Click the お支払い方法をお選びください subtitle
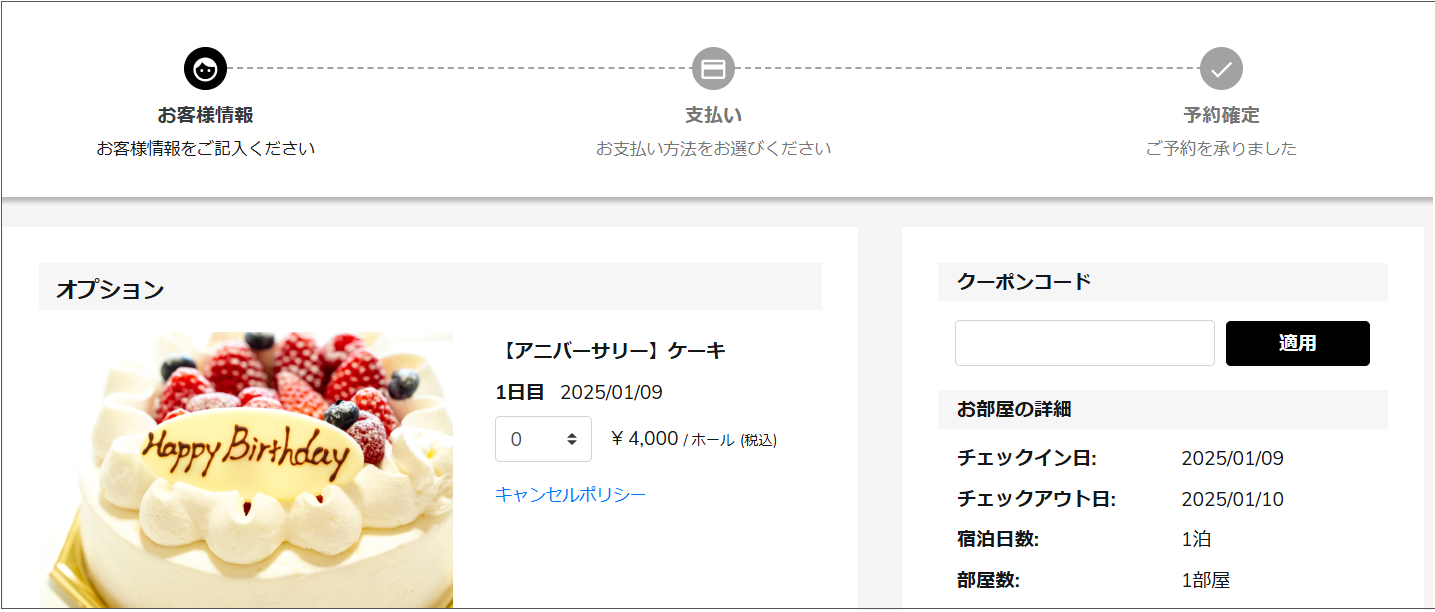Screen dimensions: 1435x612 [x=713, y=149]
